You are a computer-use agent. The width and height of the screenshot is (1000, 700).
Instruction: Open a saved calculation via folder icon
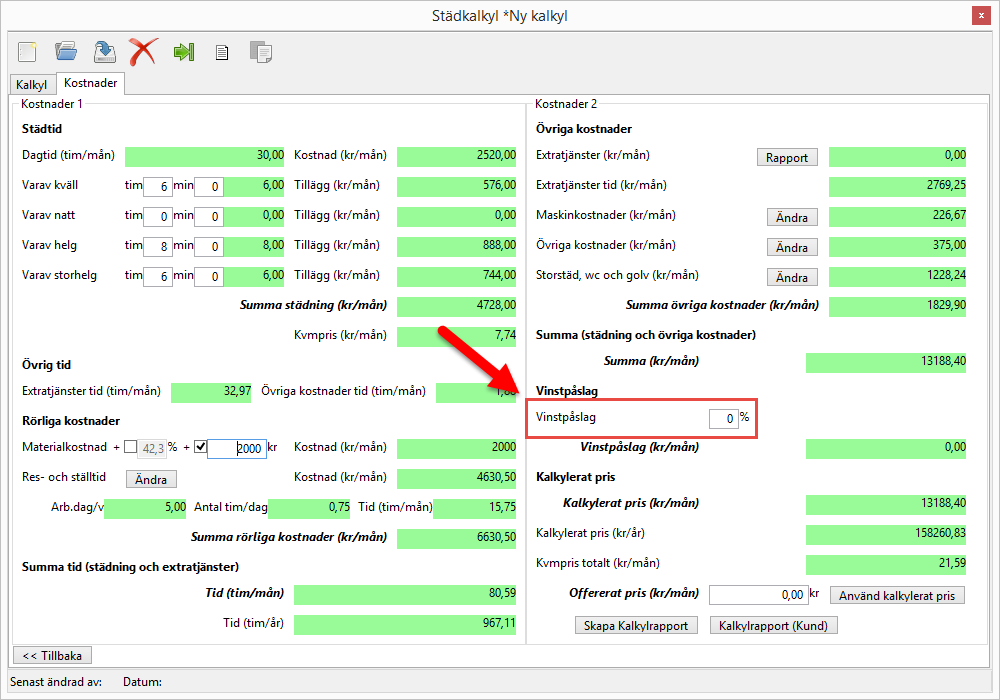pyautogui.click(x=66, y=51)
